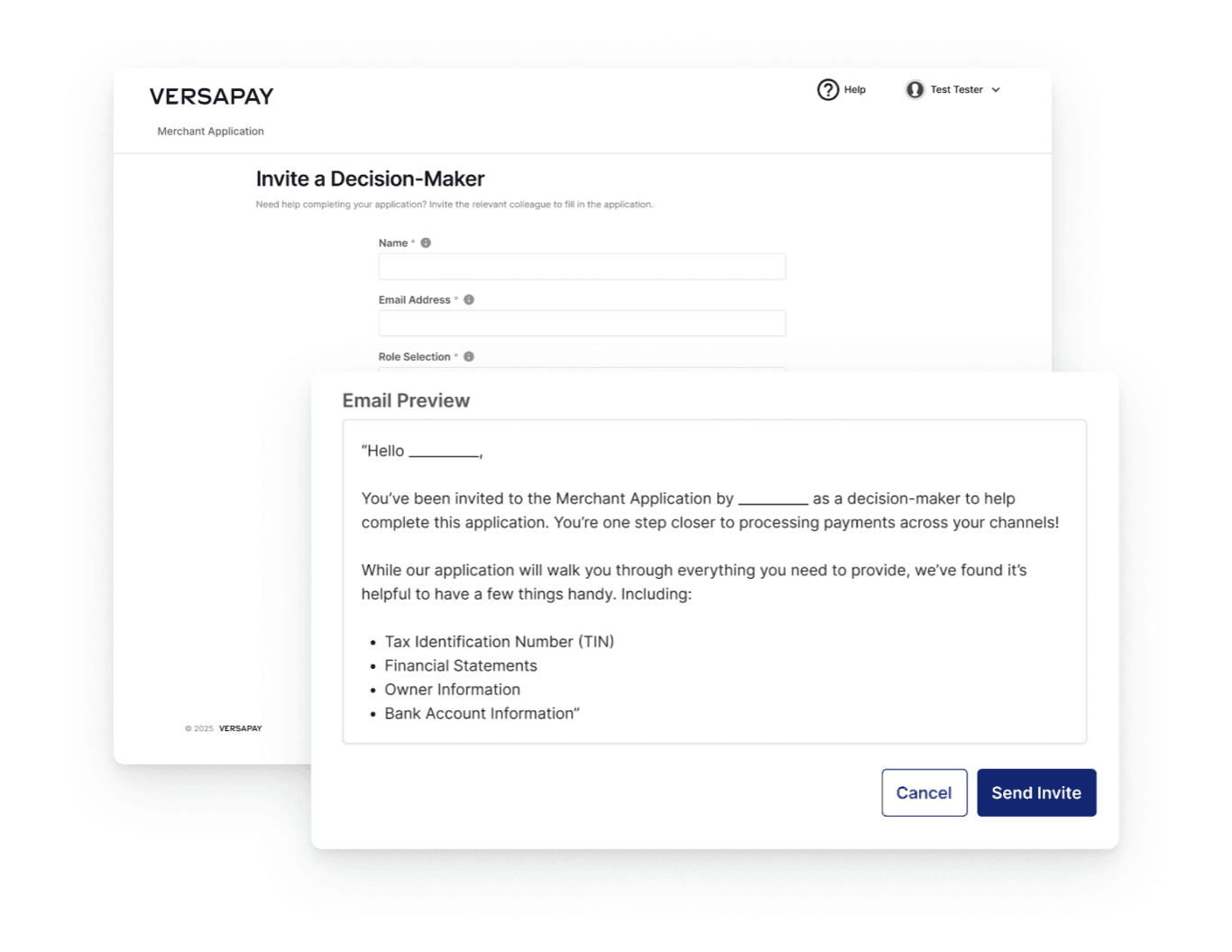1232x952 pixels.
Task: Click the Test Tester user avatar icon
Action: [x=915, y=89]
